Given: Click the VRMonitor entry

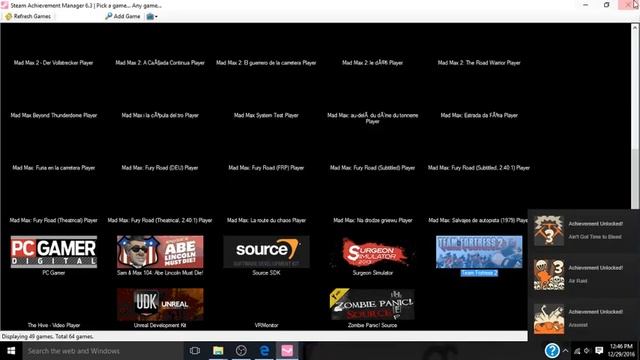Looking at the screenshot, I should 266,325.
